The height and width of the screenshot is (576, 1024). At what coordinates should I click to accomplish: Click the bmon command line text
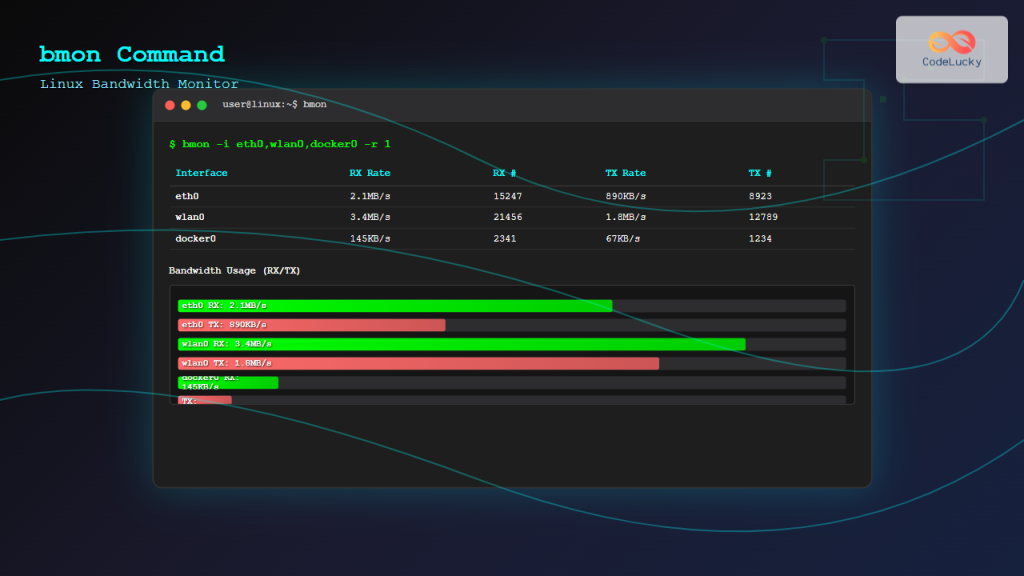(x=280, y=143)
